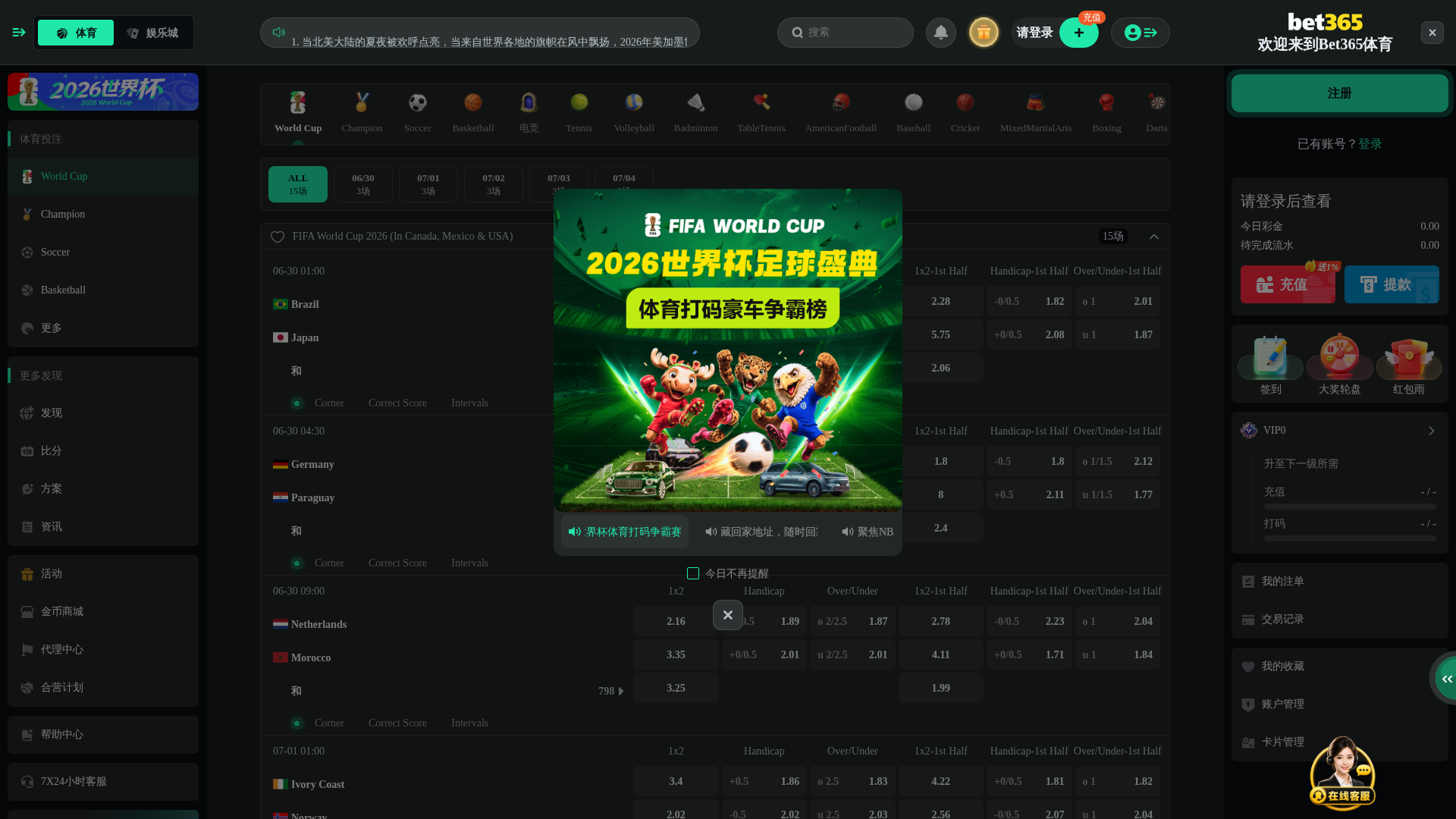Image resolution: width=1456 pixels, height=819 pixels.
Task: Click the green plus recharge icon
Action: 1078,33
